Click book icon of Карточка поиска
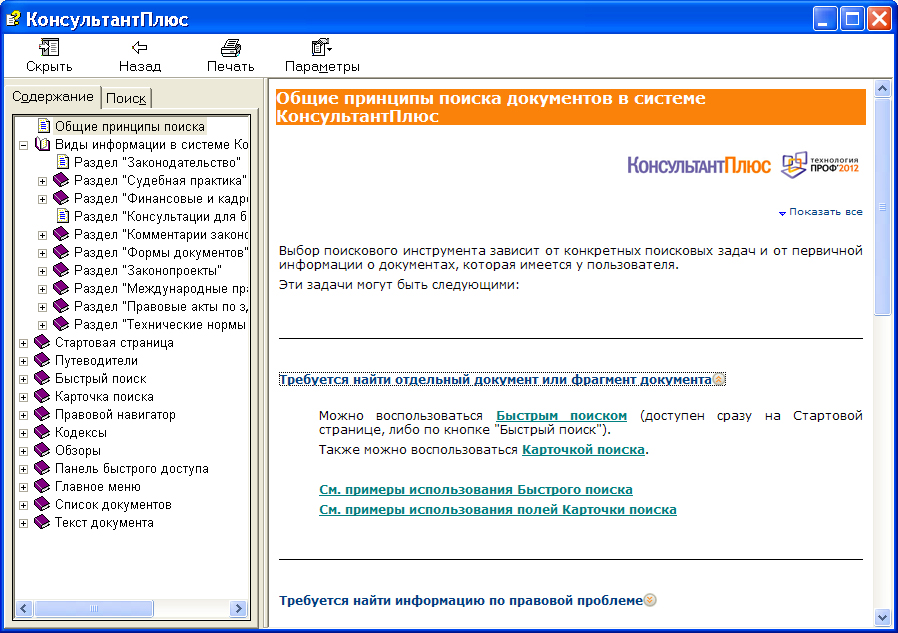The image size is (898, 633). pos(42,396)
